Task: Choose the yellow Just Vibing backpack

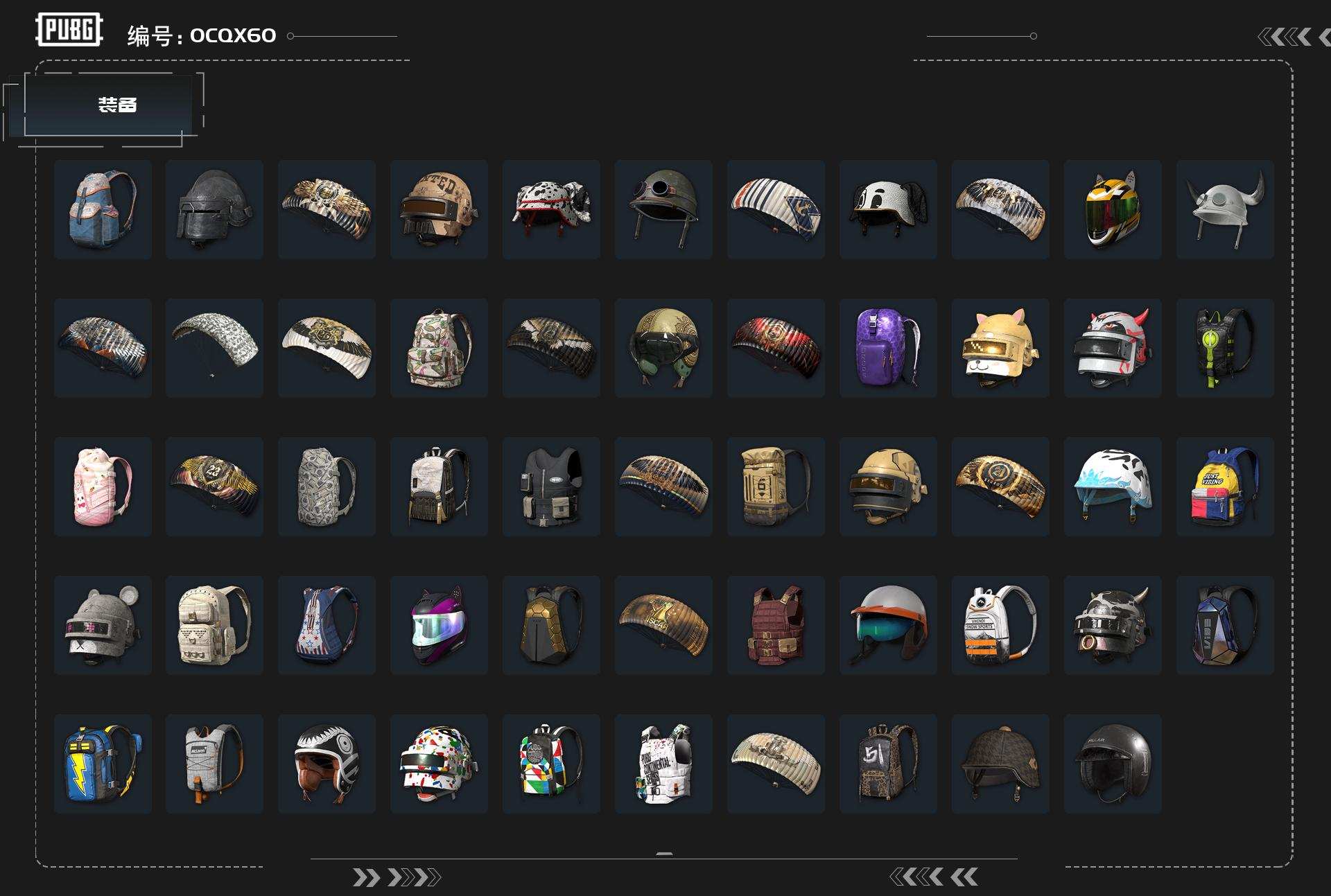Action: pyautogui.click(x=1226, y=486)
